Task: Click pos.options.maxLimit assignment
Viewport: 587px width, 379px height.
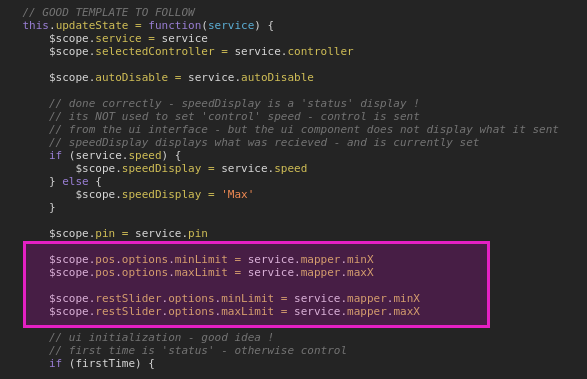Action: click(211, 272)
